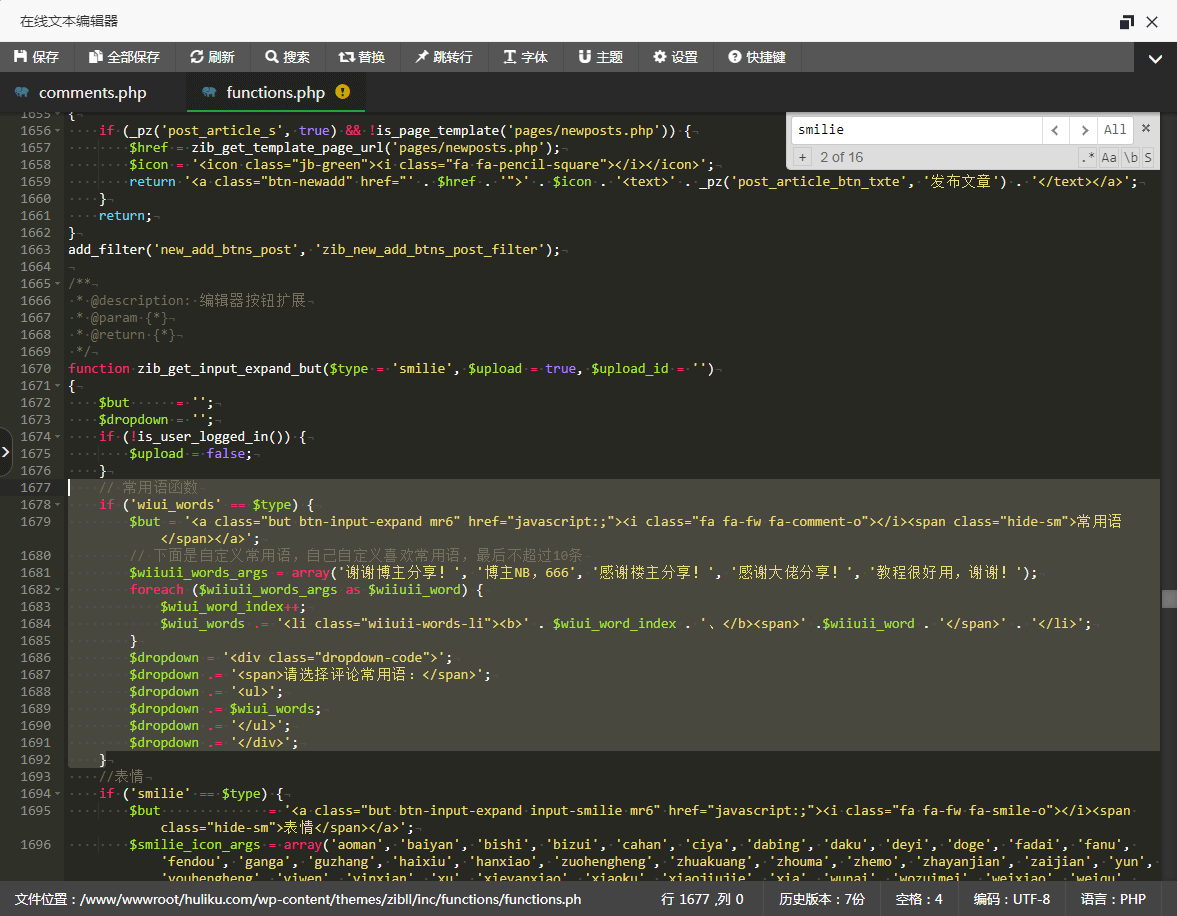Toggle whole word search (\b)
Viewport: 1177px width, 916px height.
tap(1130, 157)
